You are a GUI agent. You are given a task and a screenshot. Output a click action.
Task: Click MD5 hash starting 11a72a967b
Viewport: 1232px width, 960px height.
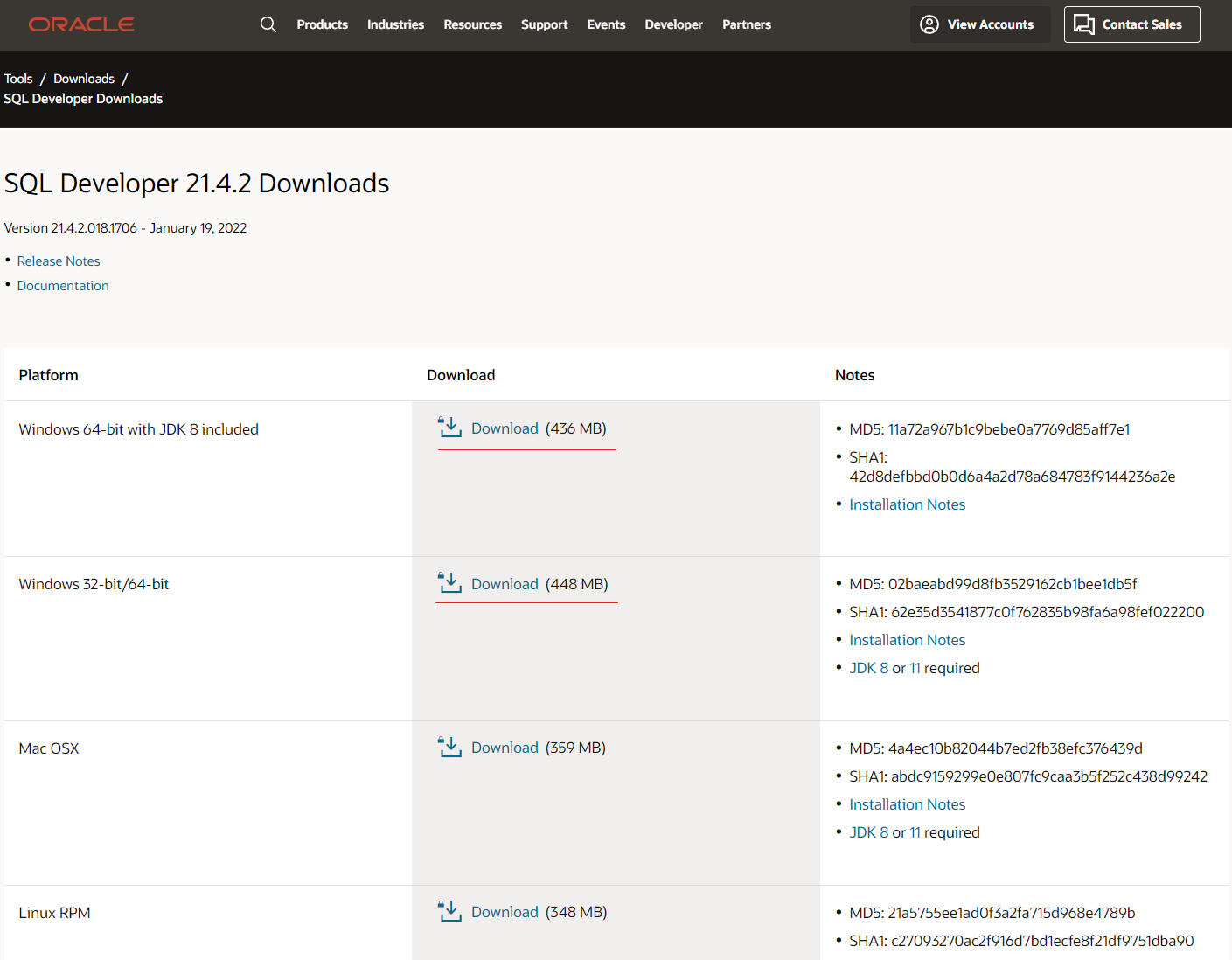click(990, 429)
